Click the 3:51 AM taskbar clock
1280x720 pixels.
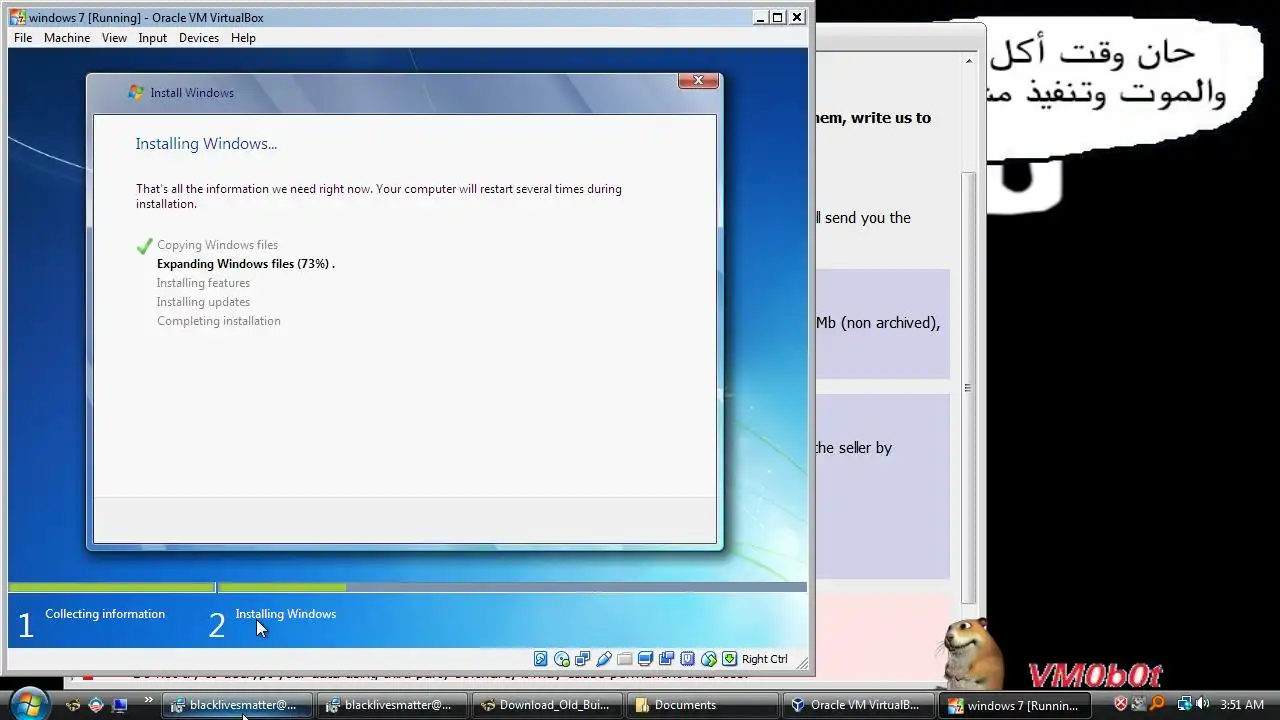tap(1242, 705)
